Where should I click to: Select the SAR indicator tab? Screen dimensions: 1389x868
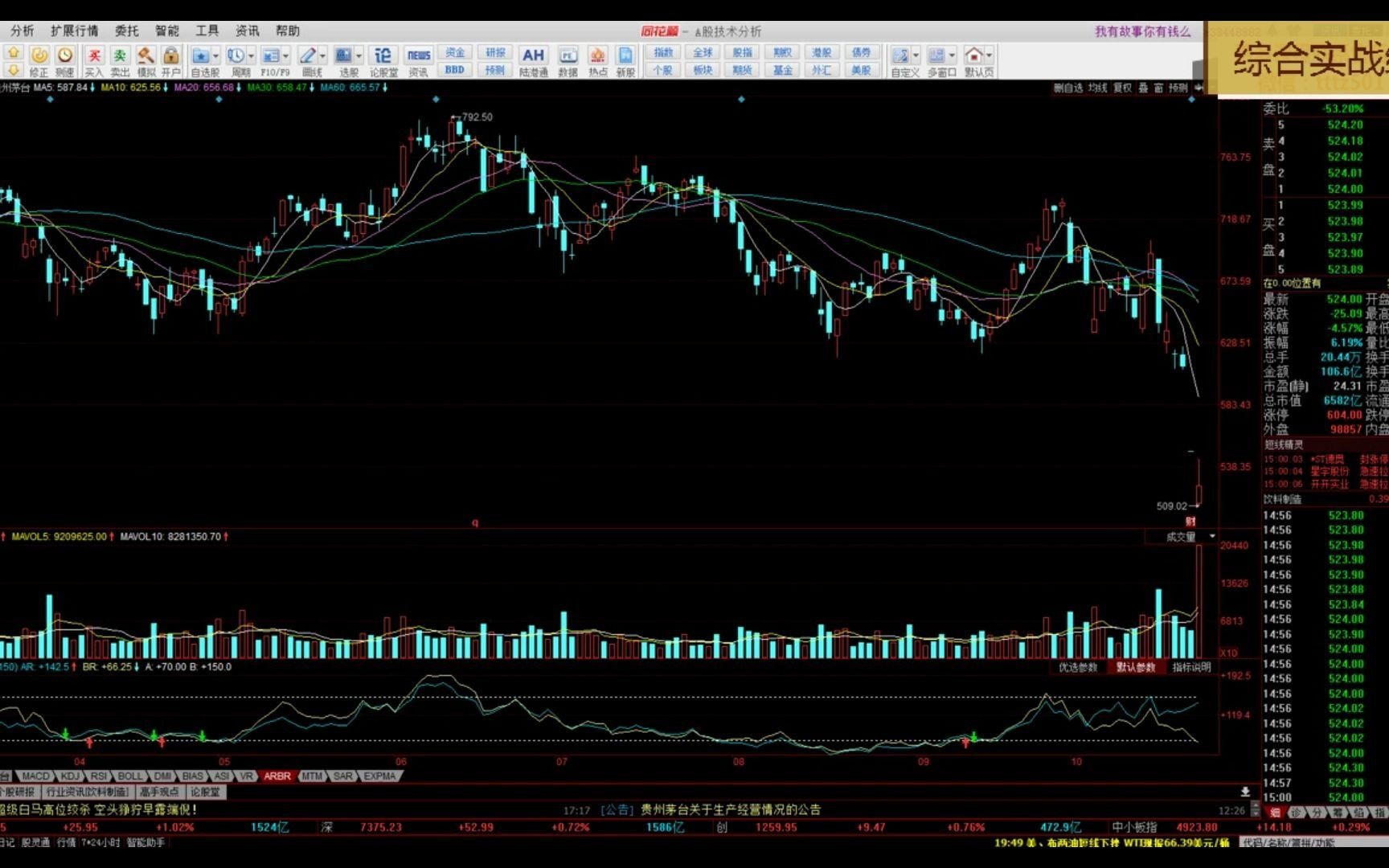[x=342, y=776]
